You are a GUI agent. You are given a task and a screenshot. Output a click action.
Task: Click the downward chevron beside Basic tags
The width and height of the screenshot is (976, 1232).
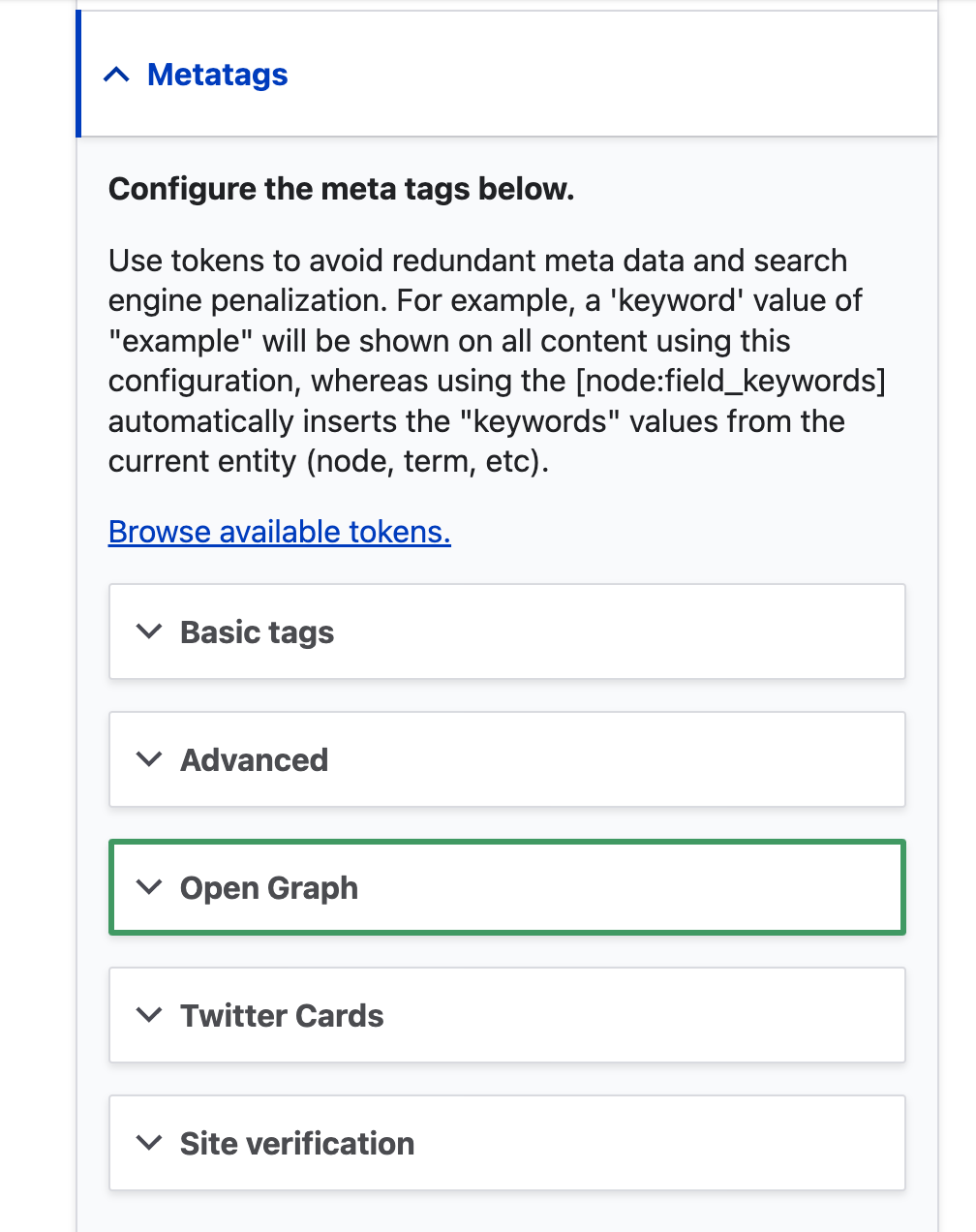(149, 631)
